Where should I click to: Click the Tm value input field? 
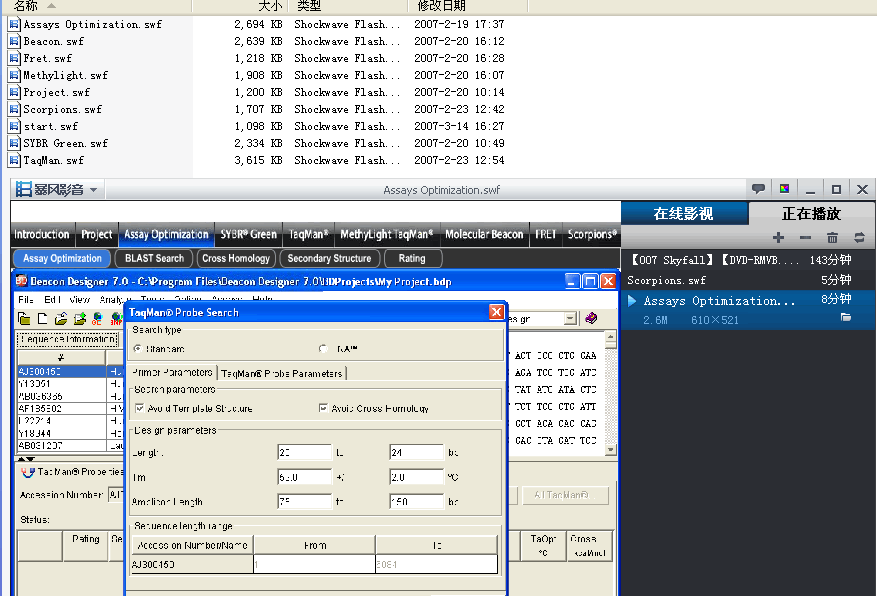click(x=304, y=477)
